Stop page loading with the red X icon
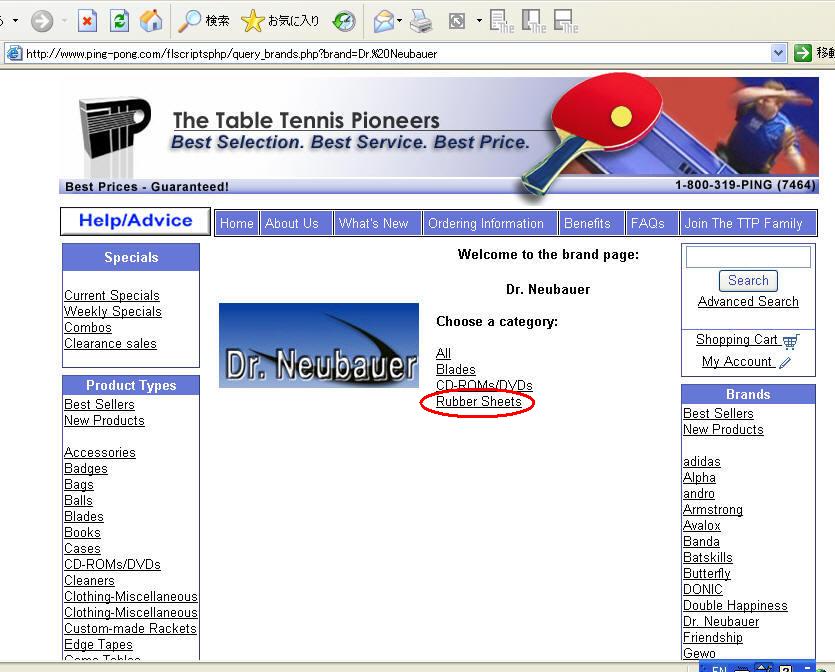Screen dimensions: 835x672 click(x=87, y=21)
